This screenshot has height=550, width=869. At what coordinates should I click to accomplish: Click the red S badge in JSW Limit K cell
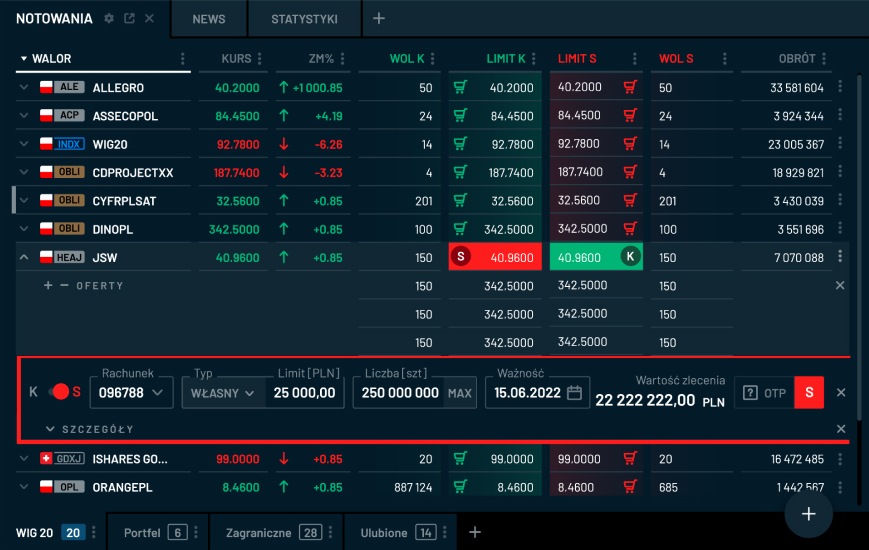[x=461, y=257]
